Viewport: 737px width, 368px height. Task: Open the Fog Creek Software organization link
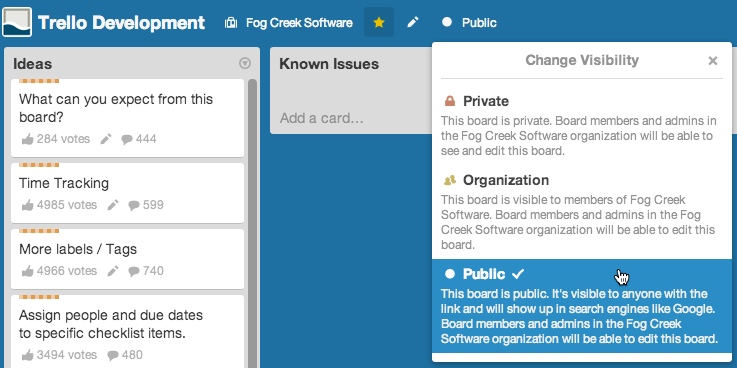tap(299, 23)
